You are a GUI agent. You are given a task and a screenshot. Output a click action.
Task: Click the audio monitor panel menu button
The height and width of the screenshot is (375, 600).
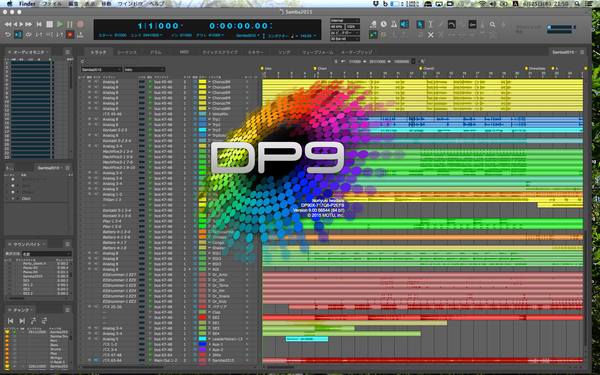pos(67,52)
